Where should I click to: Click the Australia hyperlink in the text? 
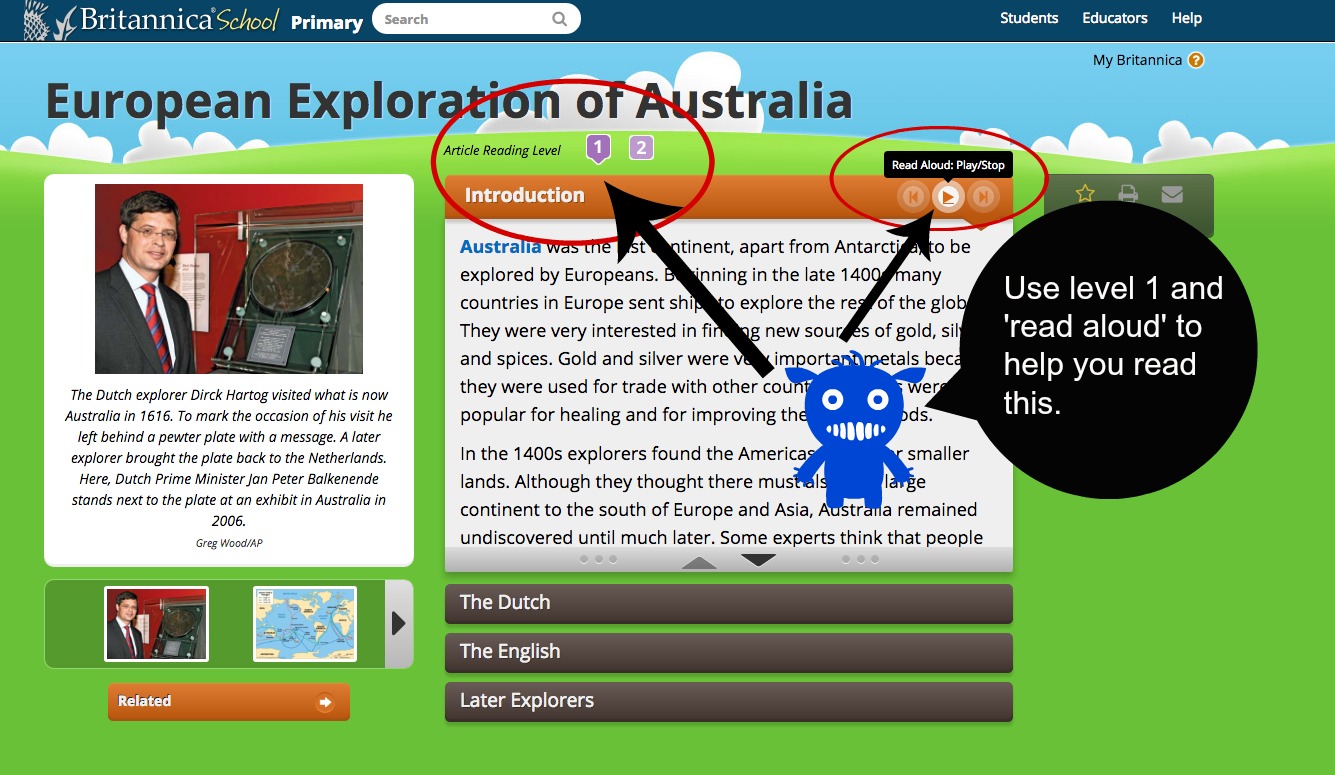point(501,245)
